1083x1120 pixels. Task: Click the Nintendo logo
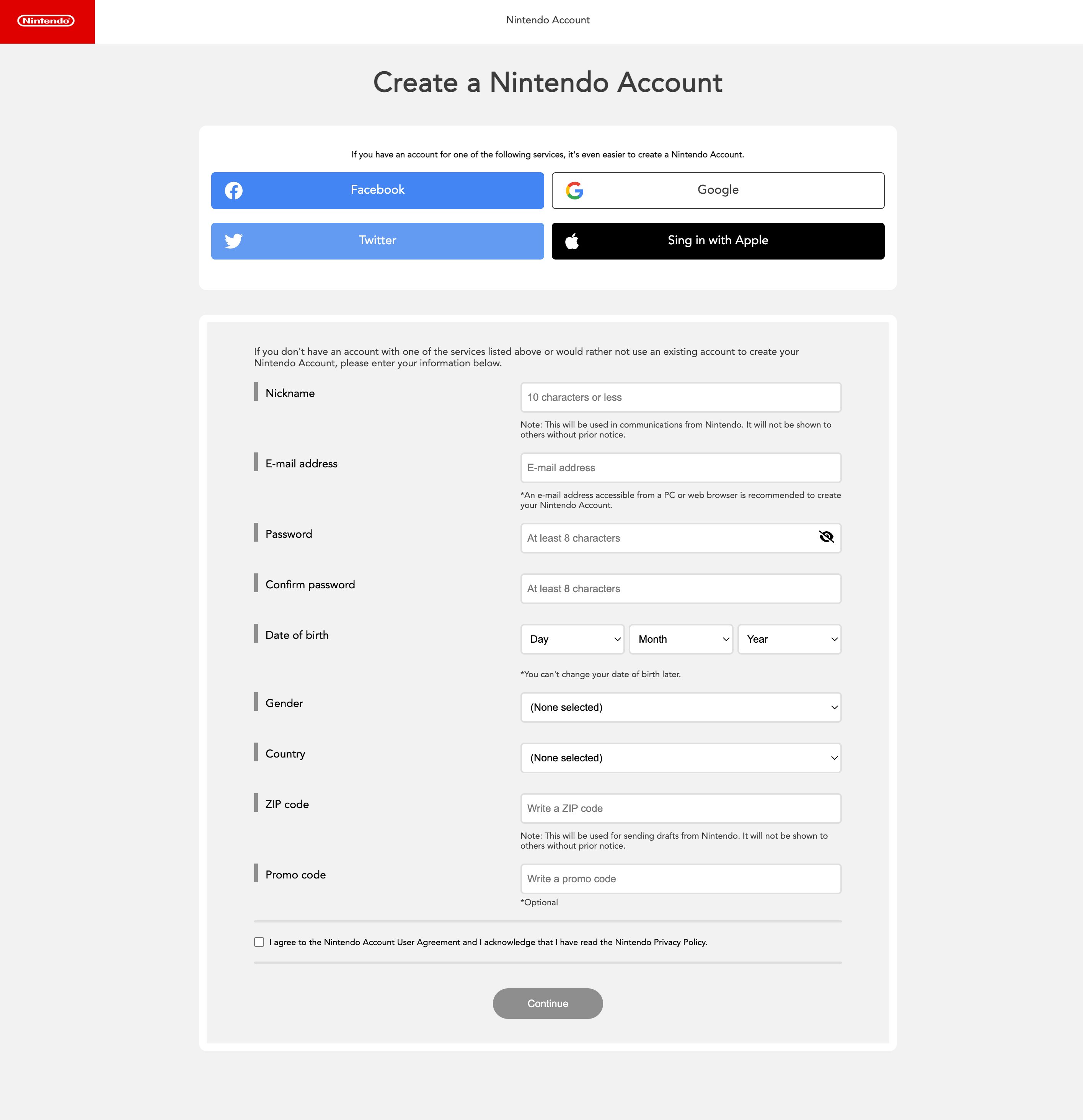click(46, 21)
